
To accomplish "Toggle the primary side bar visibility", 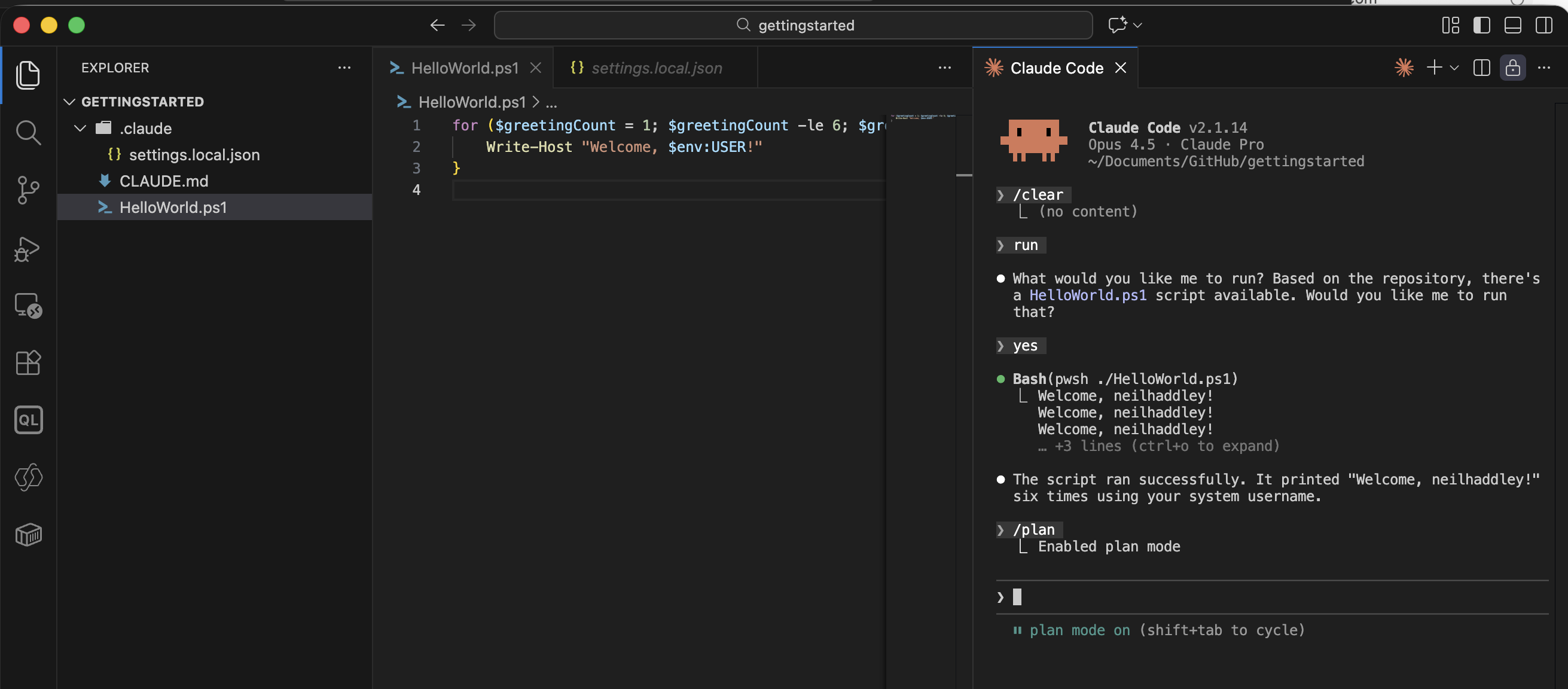I will pos(1481,25).
